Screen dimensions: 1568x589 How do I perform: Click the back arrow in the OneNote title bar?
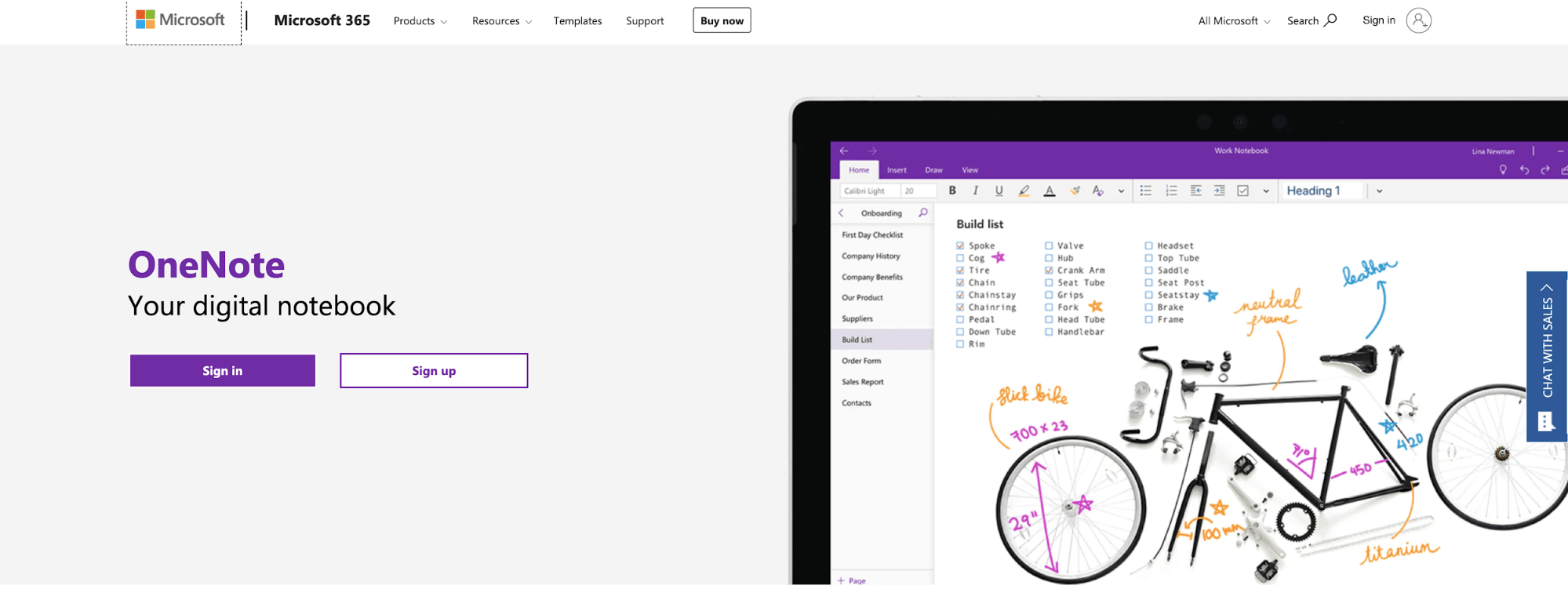pos(844,151)
